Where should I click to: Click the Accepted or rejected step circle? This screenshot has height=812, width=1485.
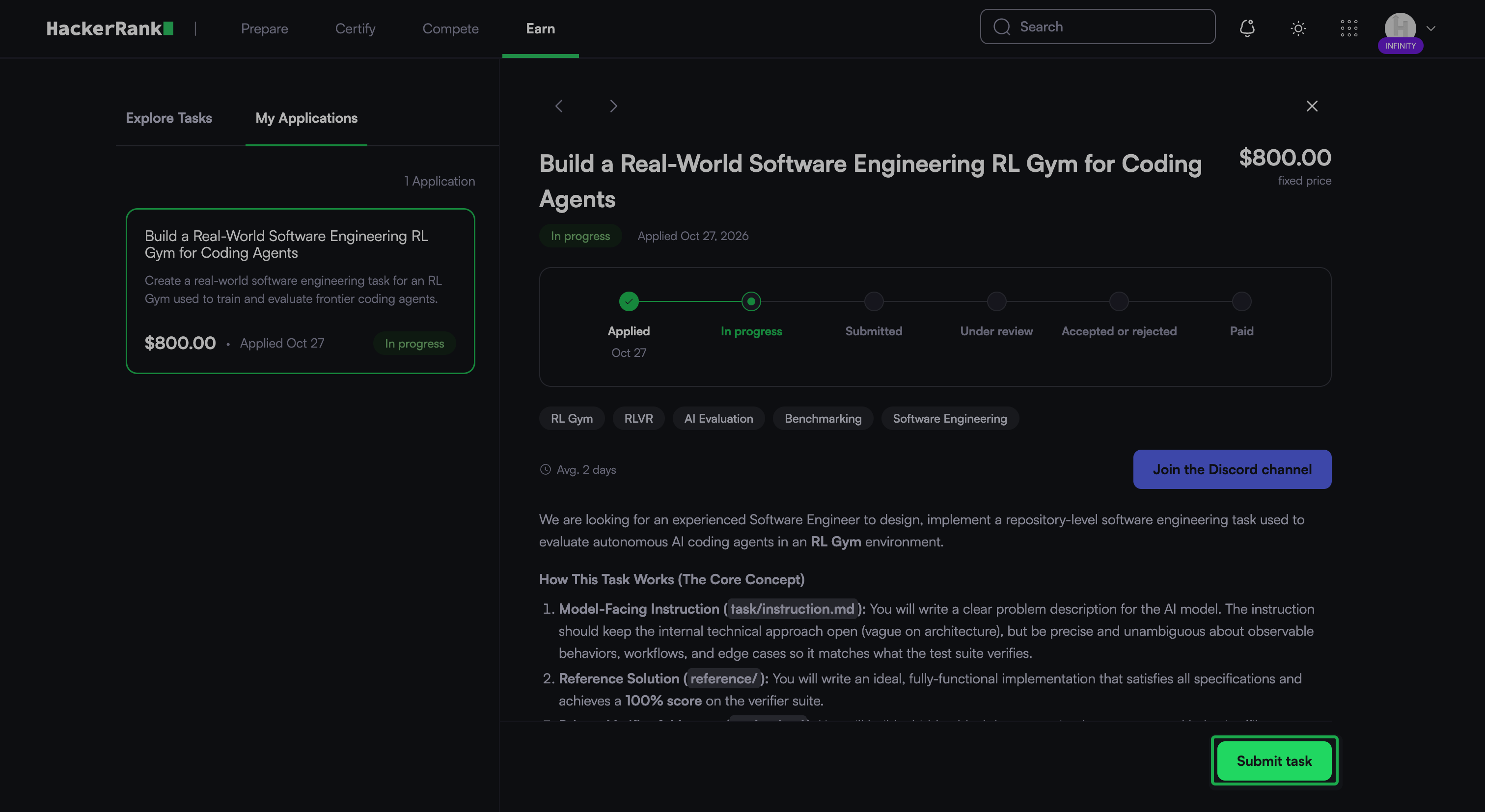(1119, 301)
